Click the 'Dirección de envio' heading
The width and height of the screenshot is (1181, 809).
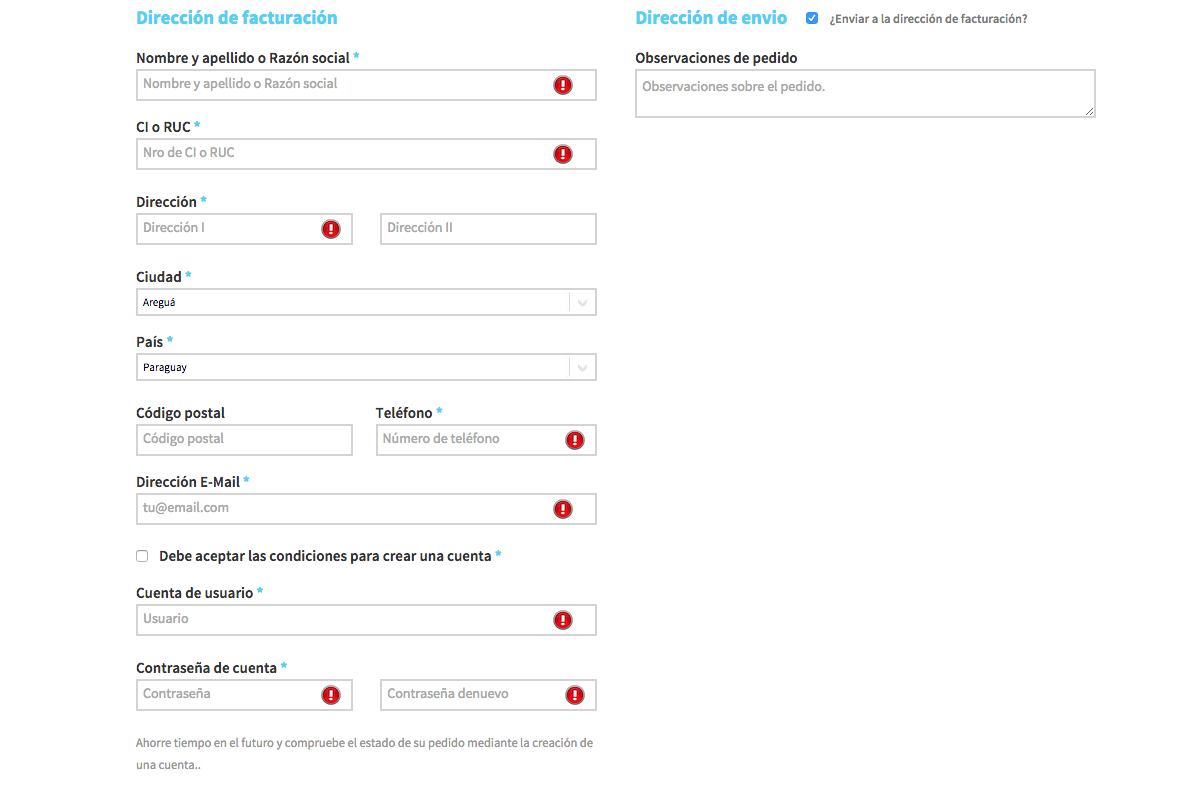point(711,18)
